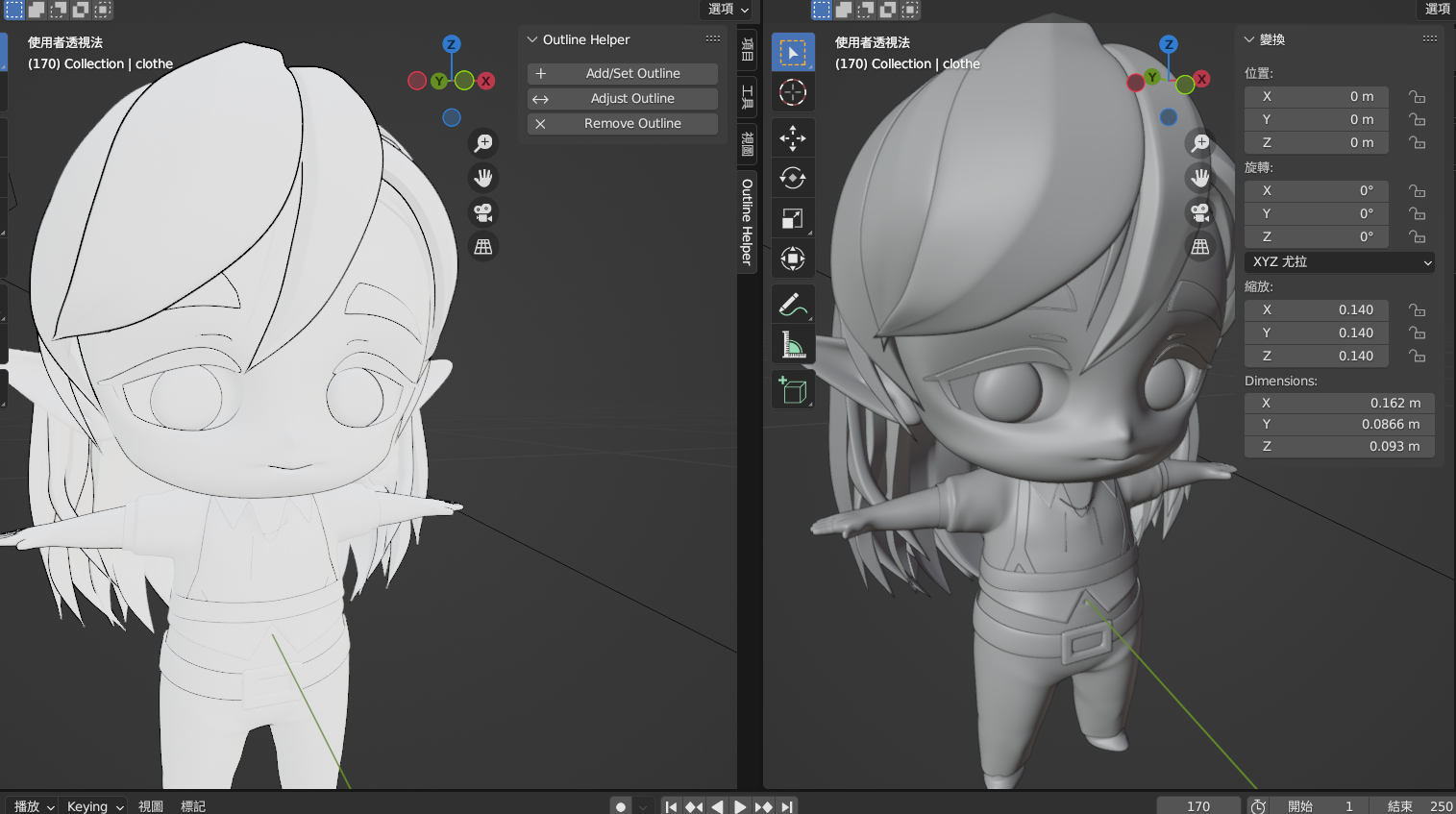Screen dimensions: 1456x814
Task: Switch to the 工具 sidebar tab
Action: tap(747, 96)
